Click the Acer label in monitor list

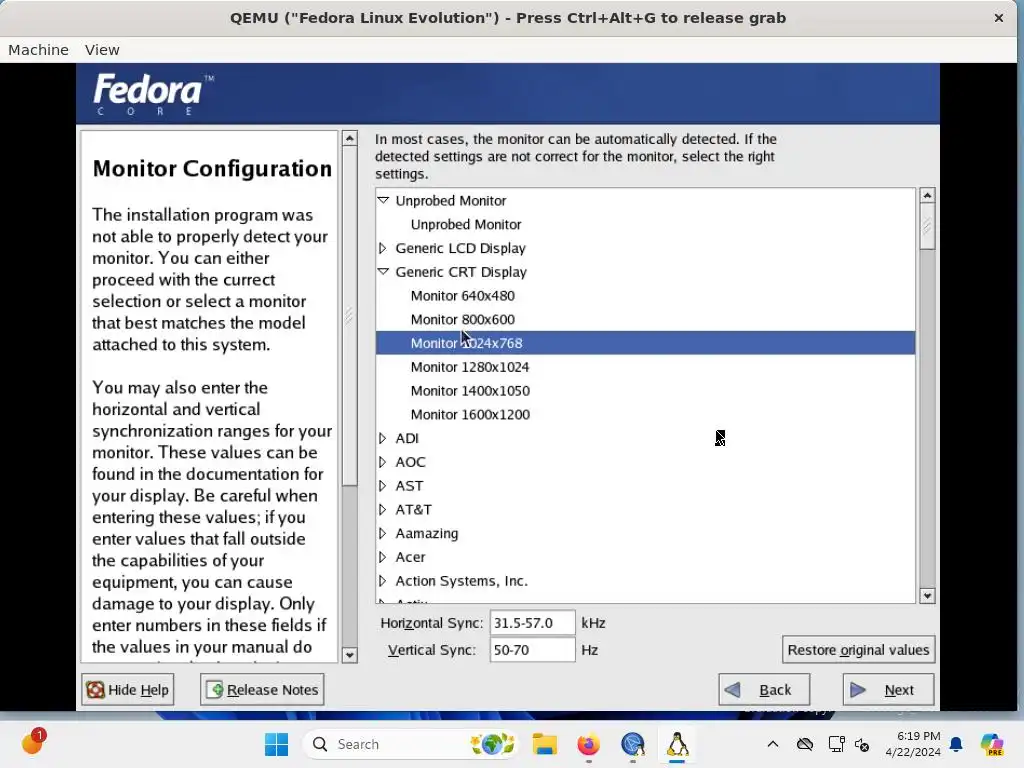click(410, 557)
